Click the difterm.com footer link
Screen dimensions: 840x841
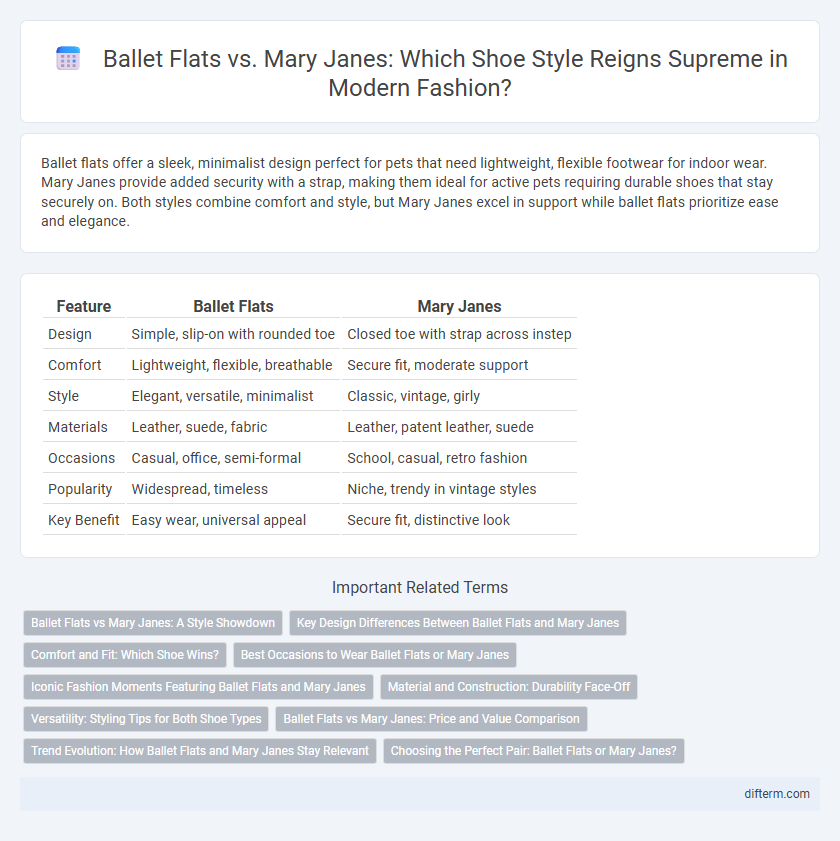(777, 794)
